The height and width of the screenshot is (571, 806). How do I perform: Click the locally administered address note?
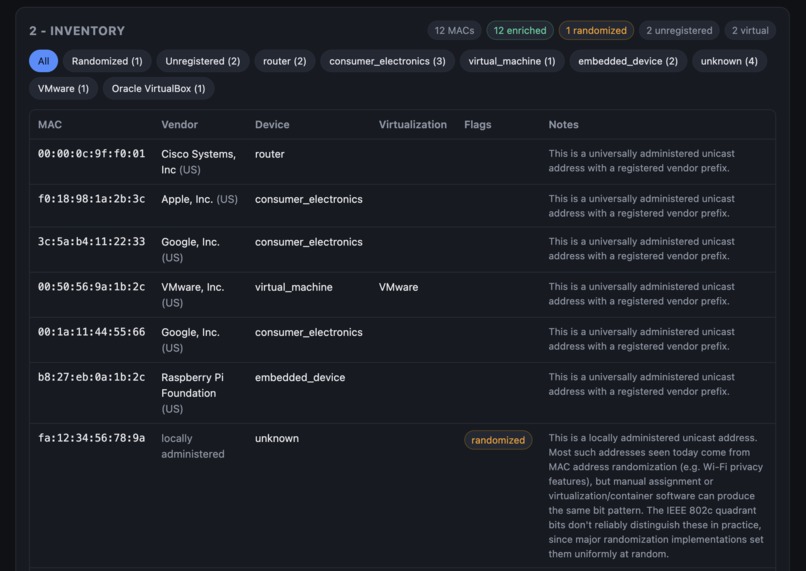(656, 495)
